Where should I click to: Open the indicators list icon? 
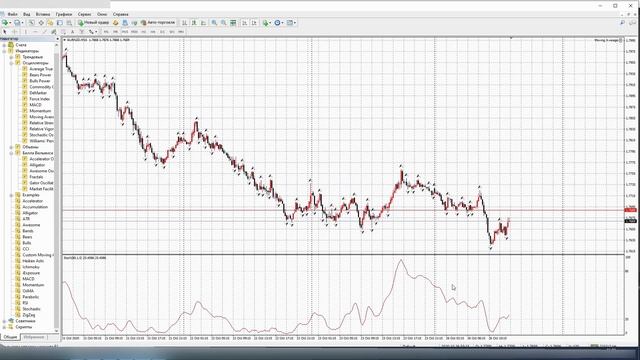pyautogui.click(x=265, y=23)
